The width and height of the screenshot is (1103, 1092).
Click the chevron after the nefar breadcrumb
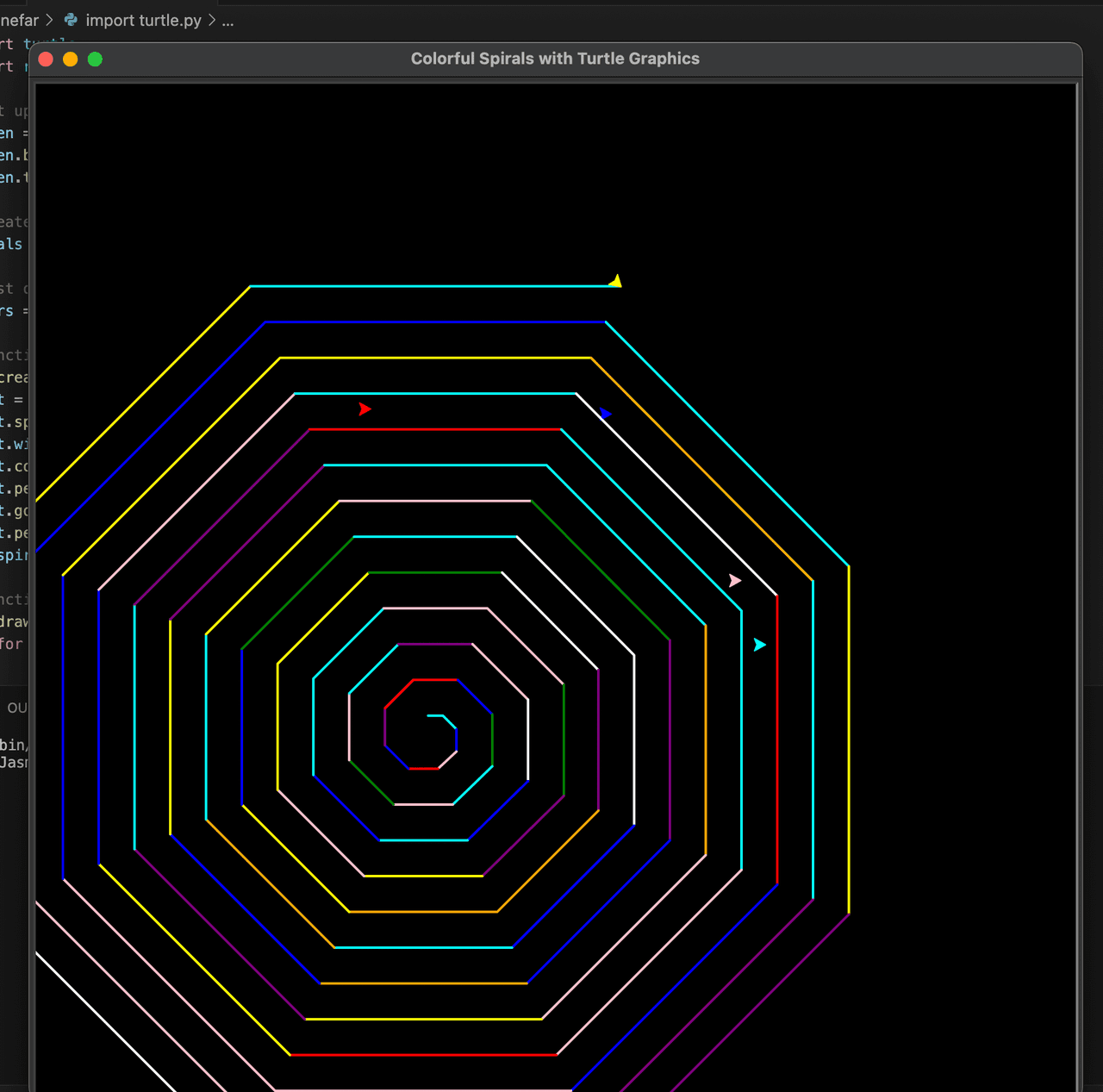(x=50, y=20)
